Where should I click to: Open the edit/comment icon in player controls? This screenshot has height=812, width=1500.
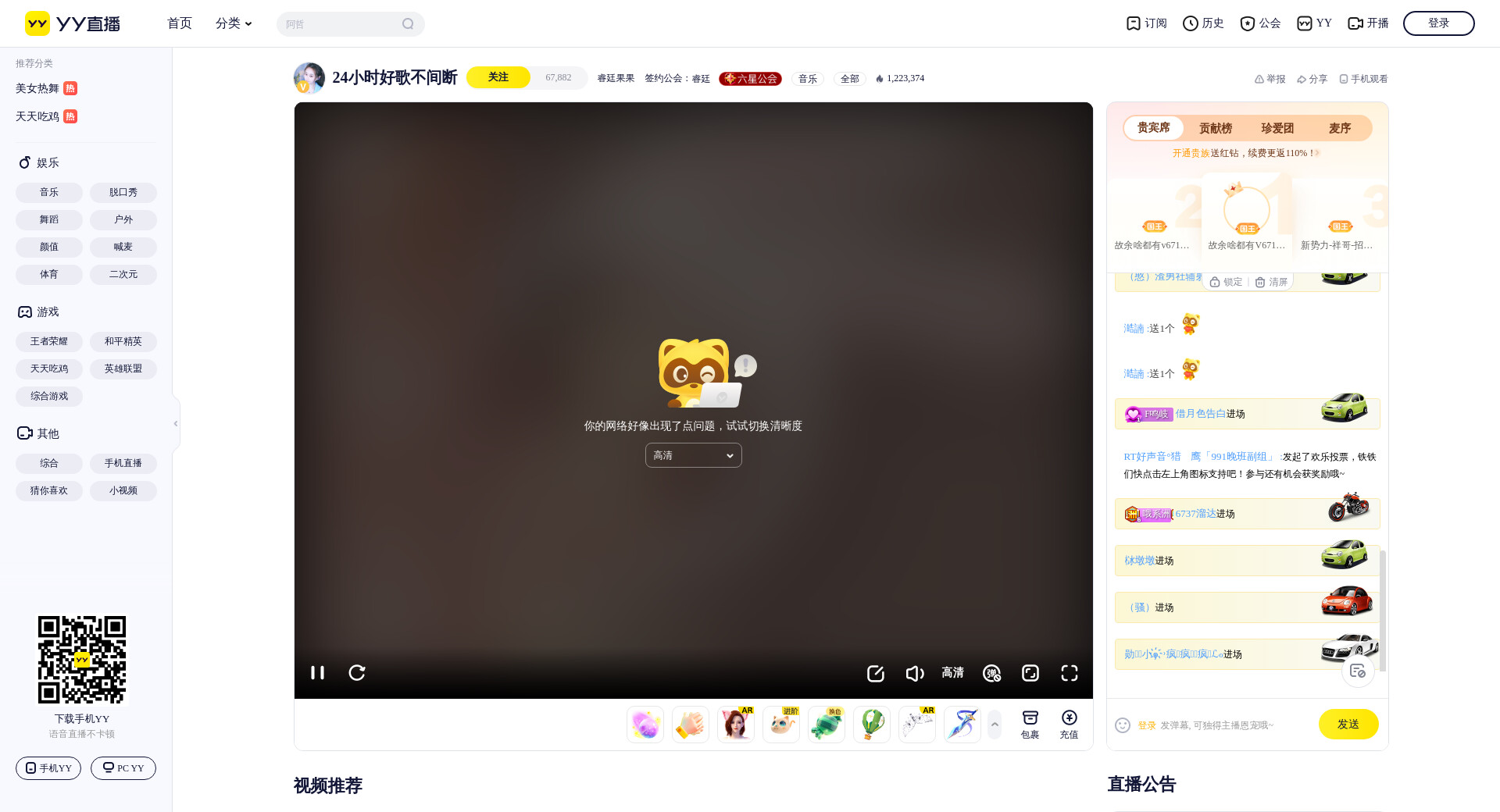876,673
